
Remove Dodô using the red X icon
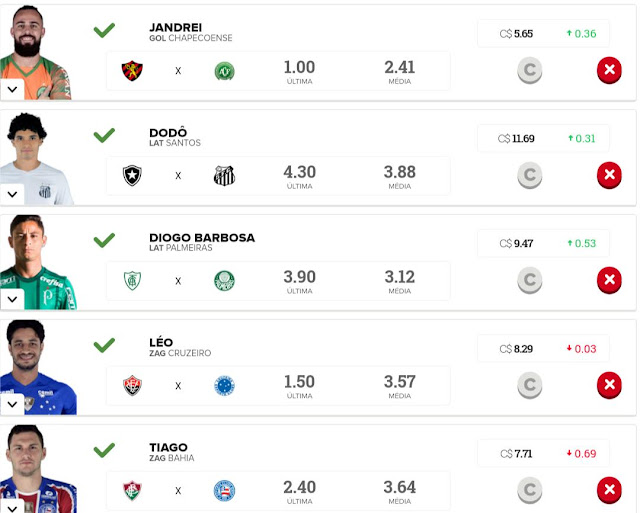click(609, 175)
